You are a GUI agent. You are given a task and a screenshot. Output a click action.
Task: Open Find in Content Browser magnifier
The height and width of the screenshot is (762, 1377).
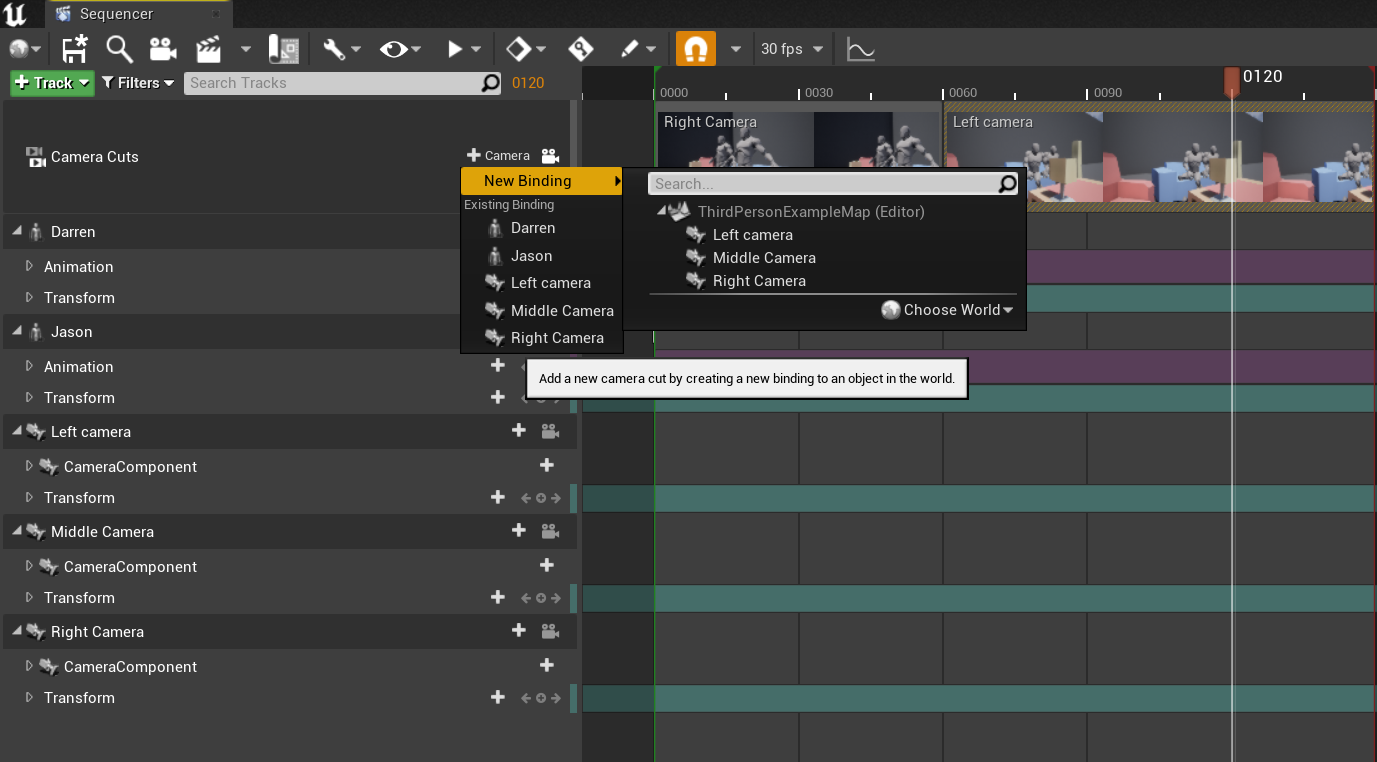(x=120, y=49)
